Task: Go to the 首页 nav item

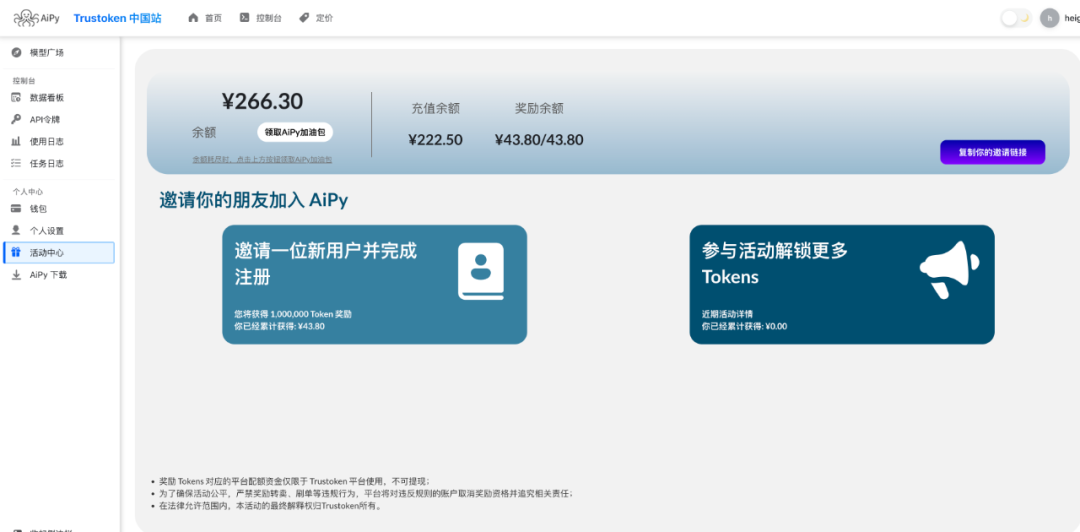Action: point(213,19)
